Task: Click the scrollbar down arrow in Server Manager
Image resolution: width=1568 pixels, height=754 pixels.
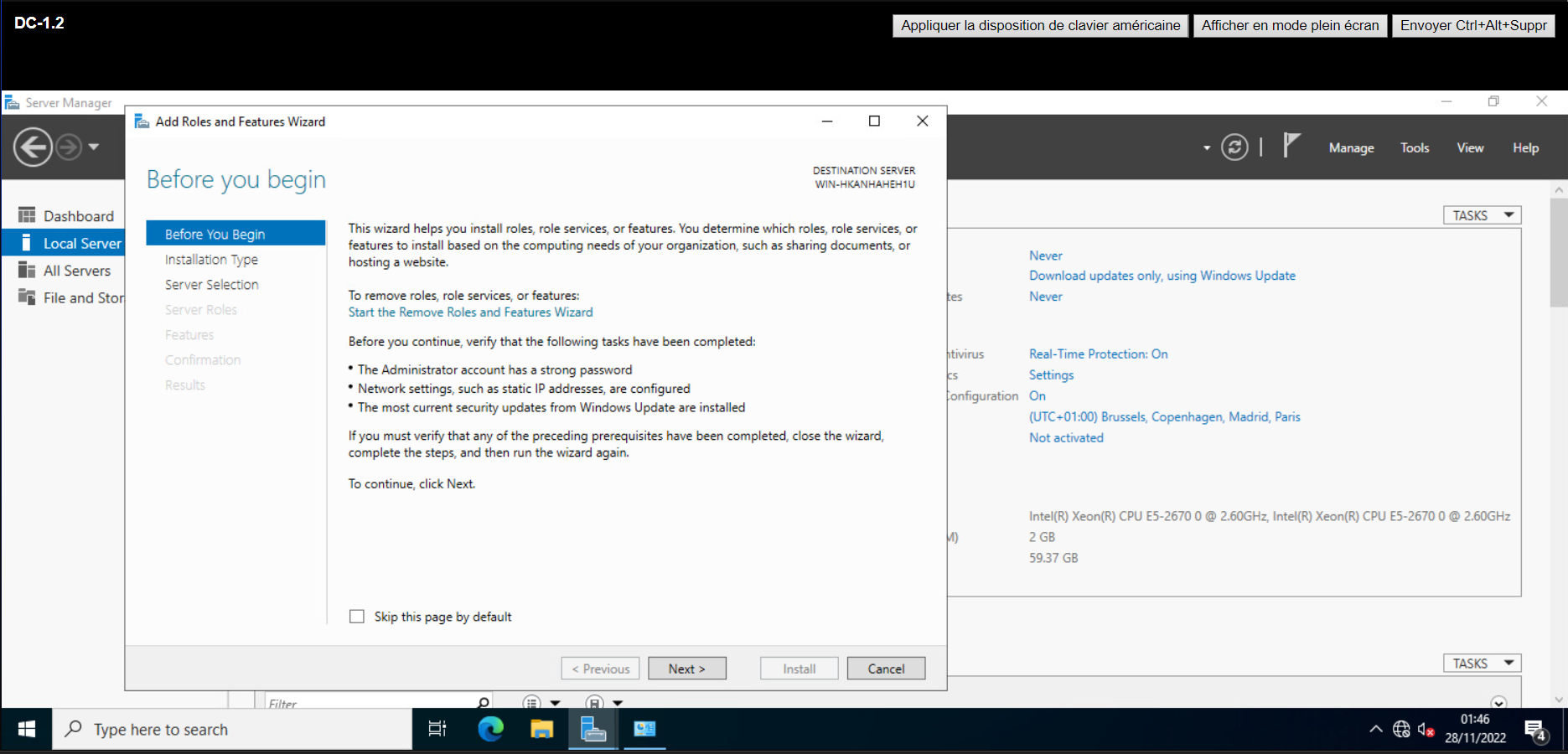Action: pyautogui.click(x=1559, y=700)
